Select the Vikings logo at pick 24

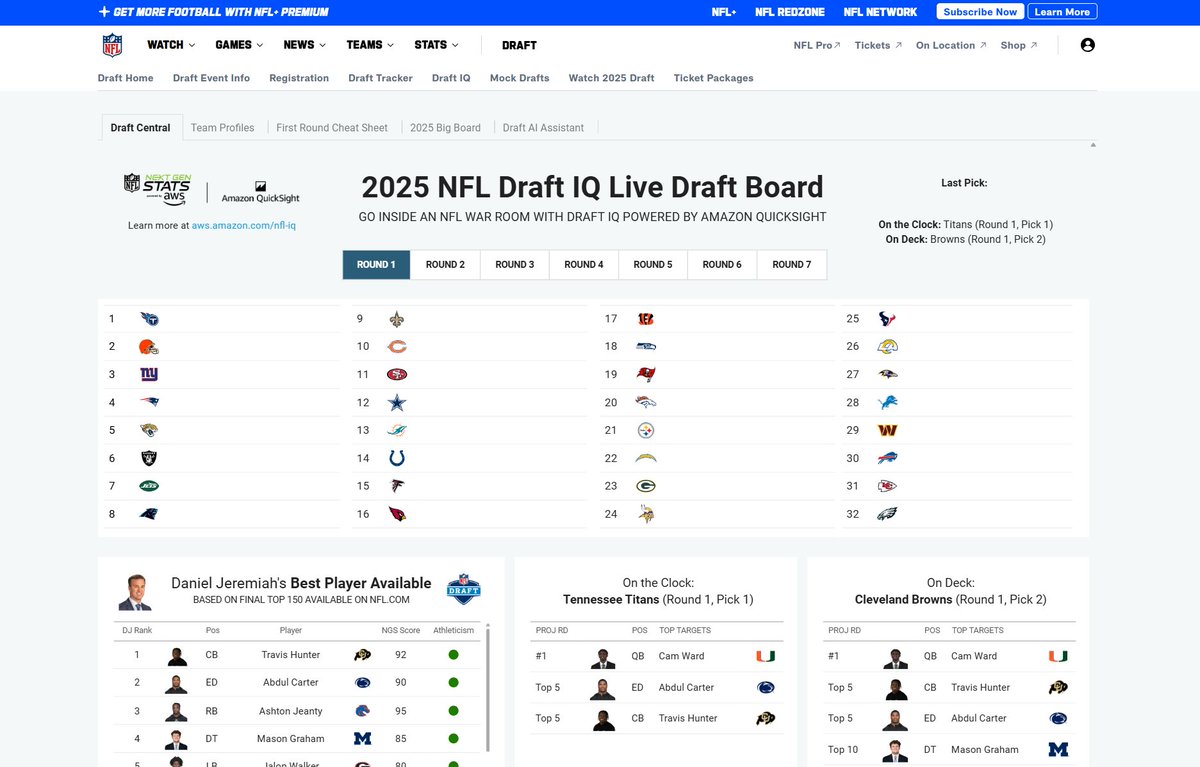point(646,514)
